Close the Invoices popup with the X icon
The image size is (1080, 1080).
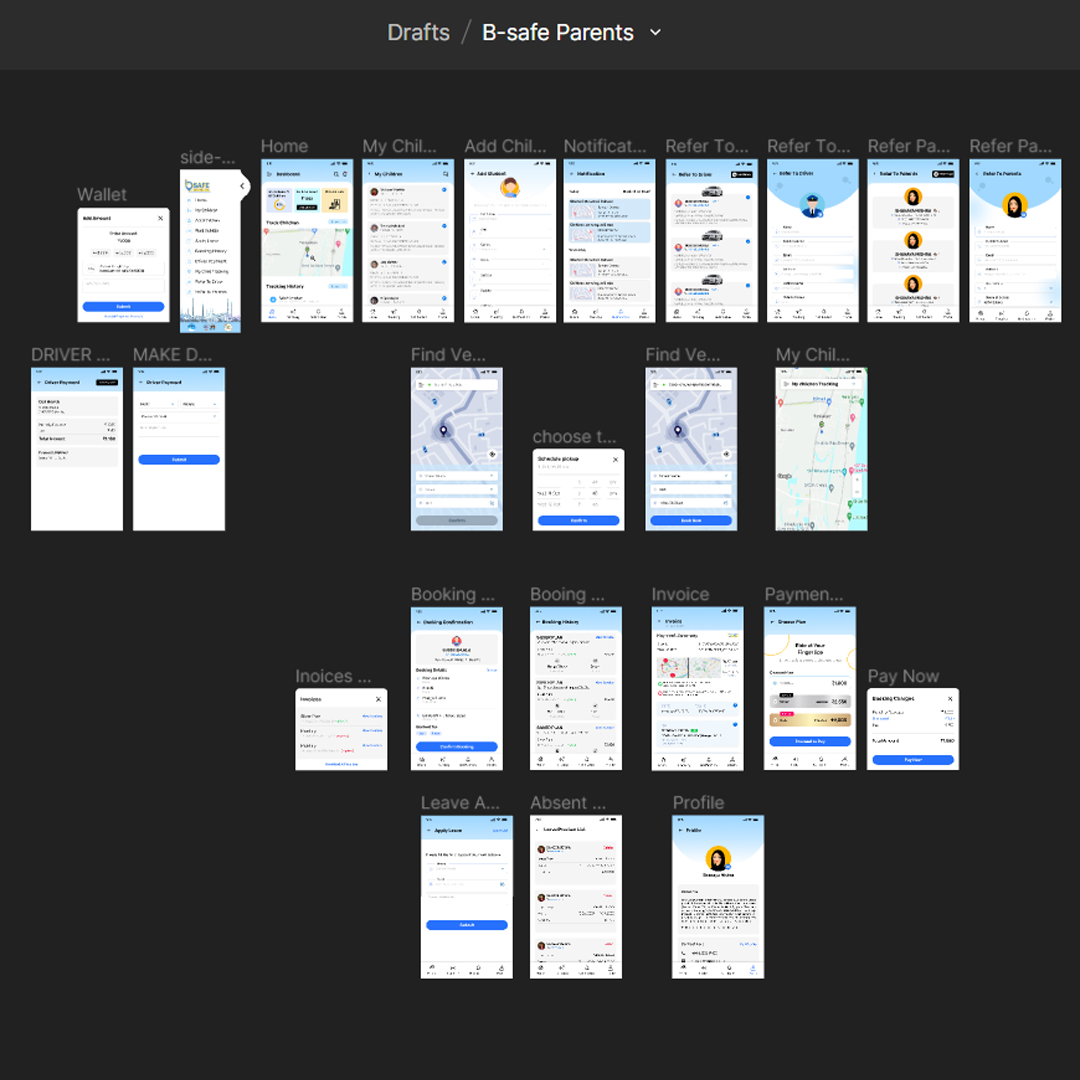(378, 699)
